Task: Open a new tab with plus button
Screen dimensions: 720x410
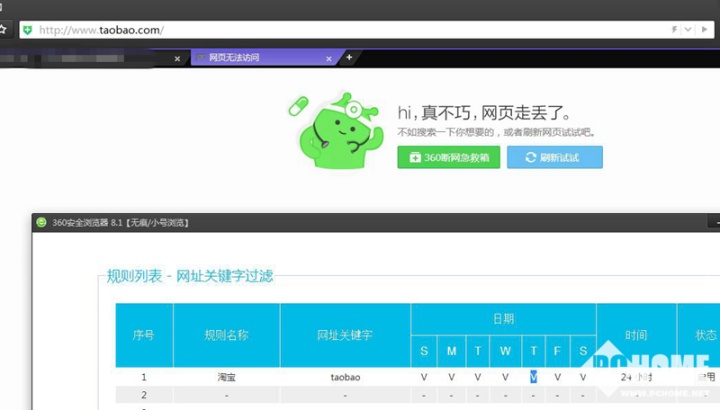Action: (349, 57)
